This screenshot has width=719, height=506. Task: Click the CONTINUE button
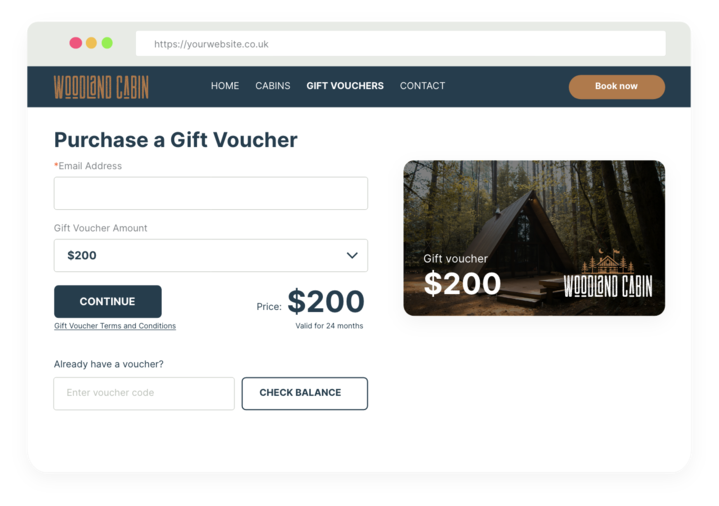[108, 301]
